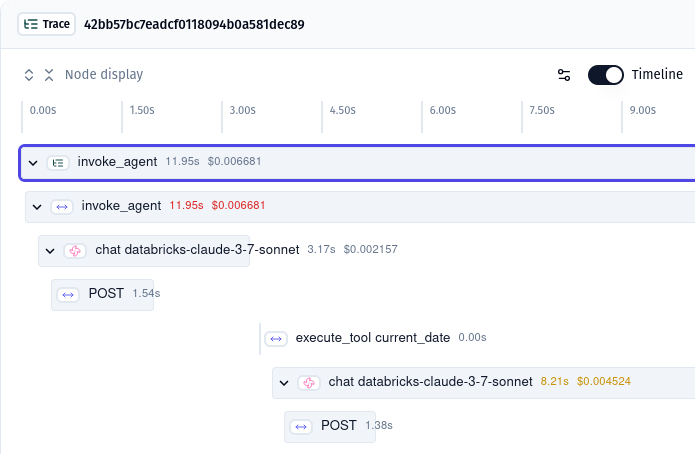The image size is (695, 454).
Task: Click the span icon on second invoke_agent row
Action: 63,206
